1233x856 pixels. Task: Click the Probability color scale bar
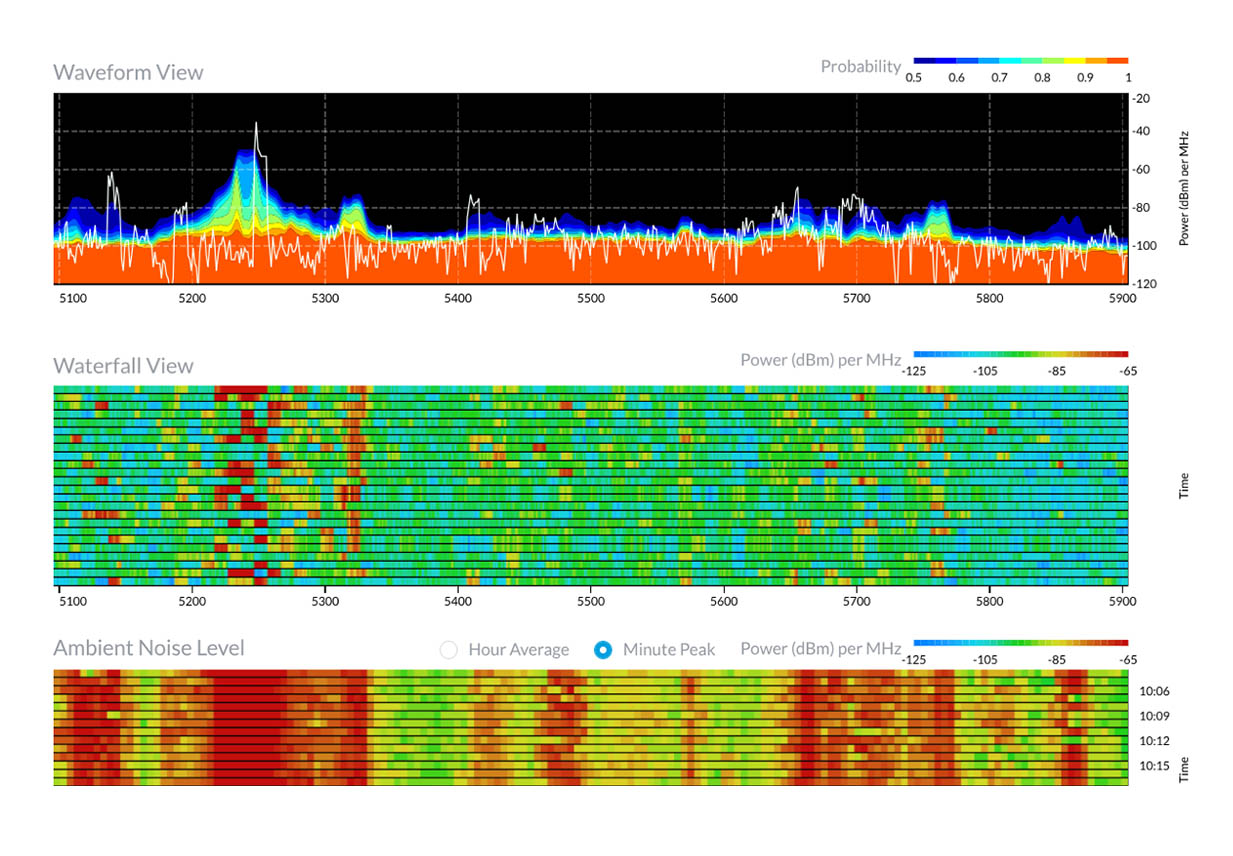pos(1020,61)
